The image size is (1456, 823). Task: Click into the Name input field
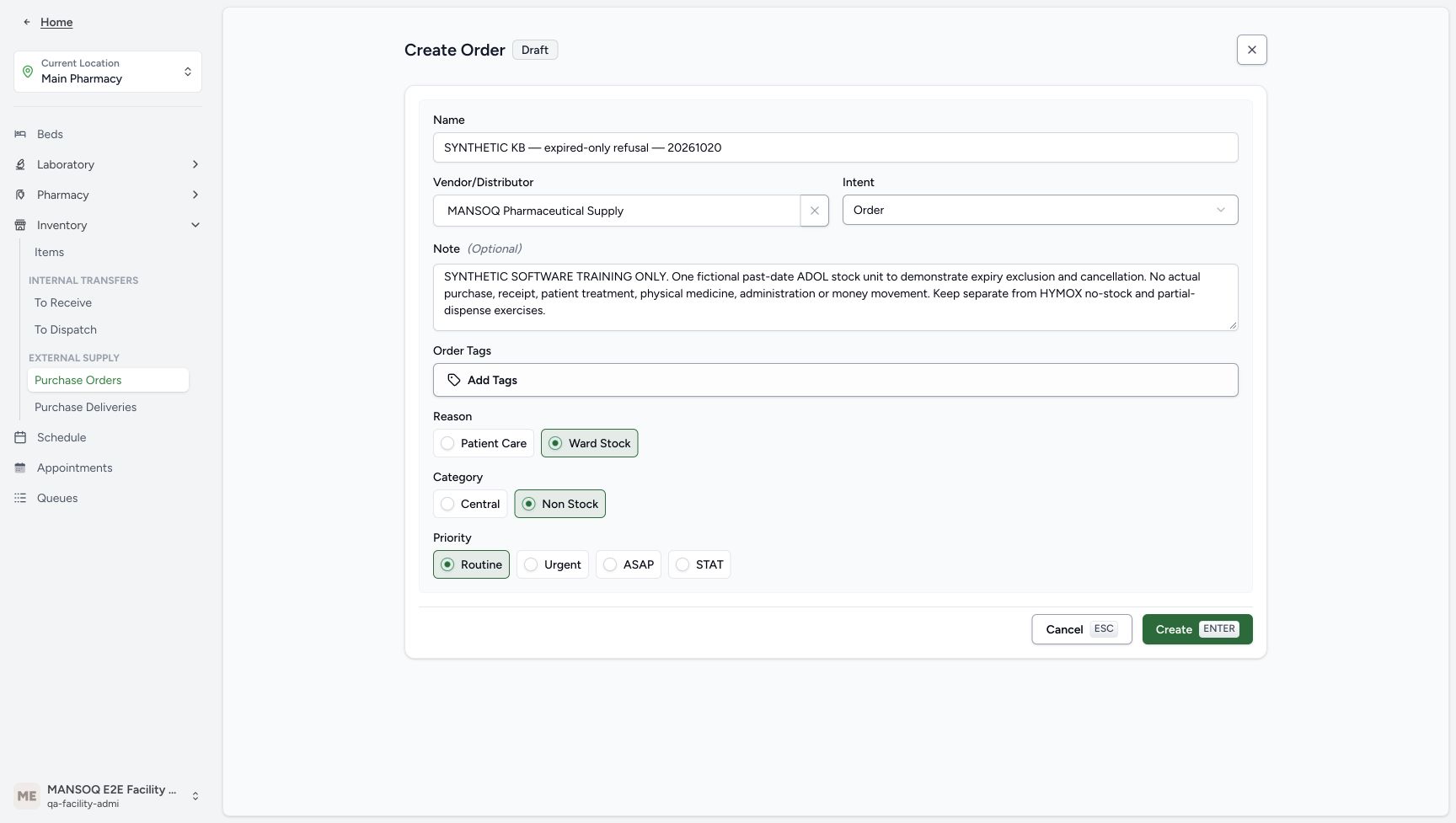click(836, 147)
